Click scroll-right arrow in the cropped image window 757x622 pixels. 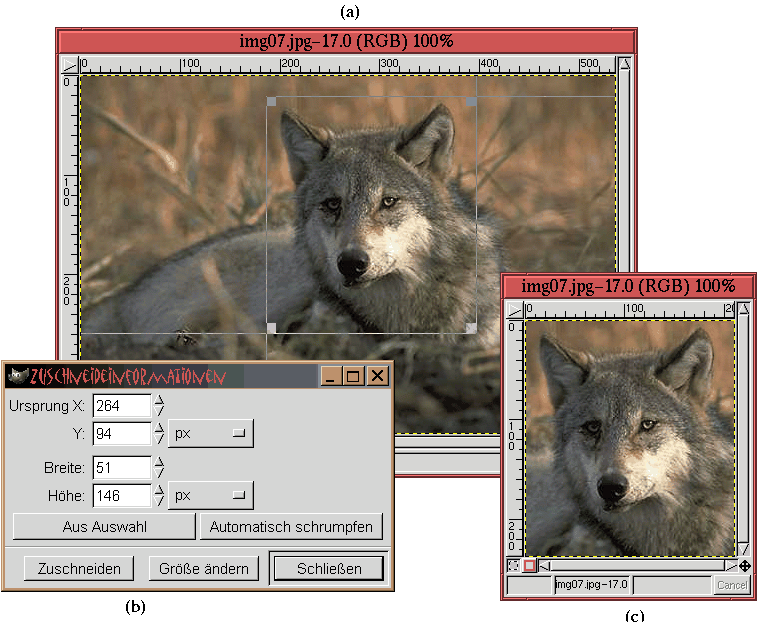pos(729,566)
